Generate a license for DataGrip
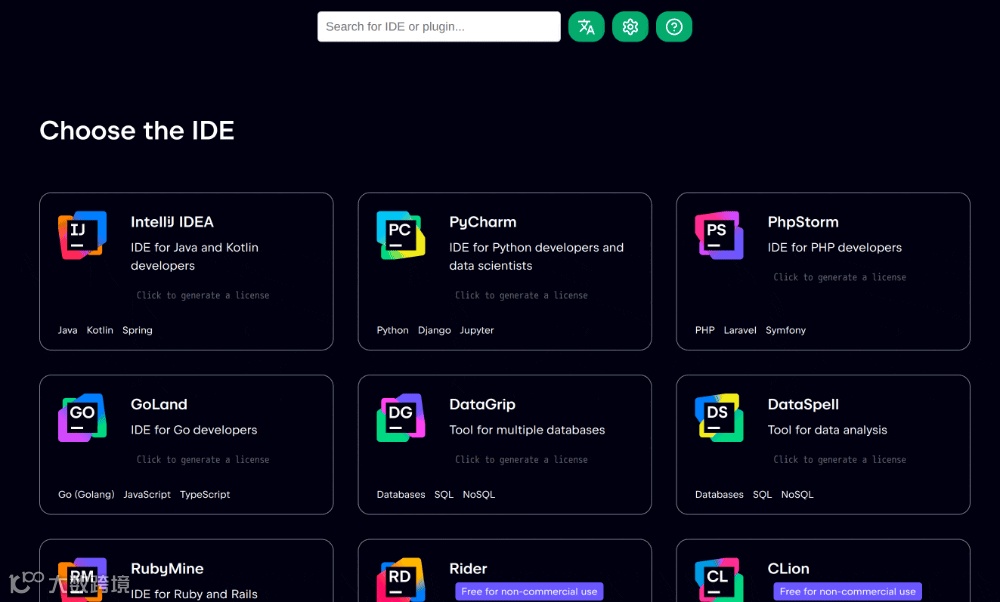The height and width of the screenshot is (602, 1000). click(x=521, y=460)
